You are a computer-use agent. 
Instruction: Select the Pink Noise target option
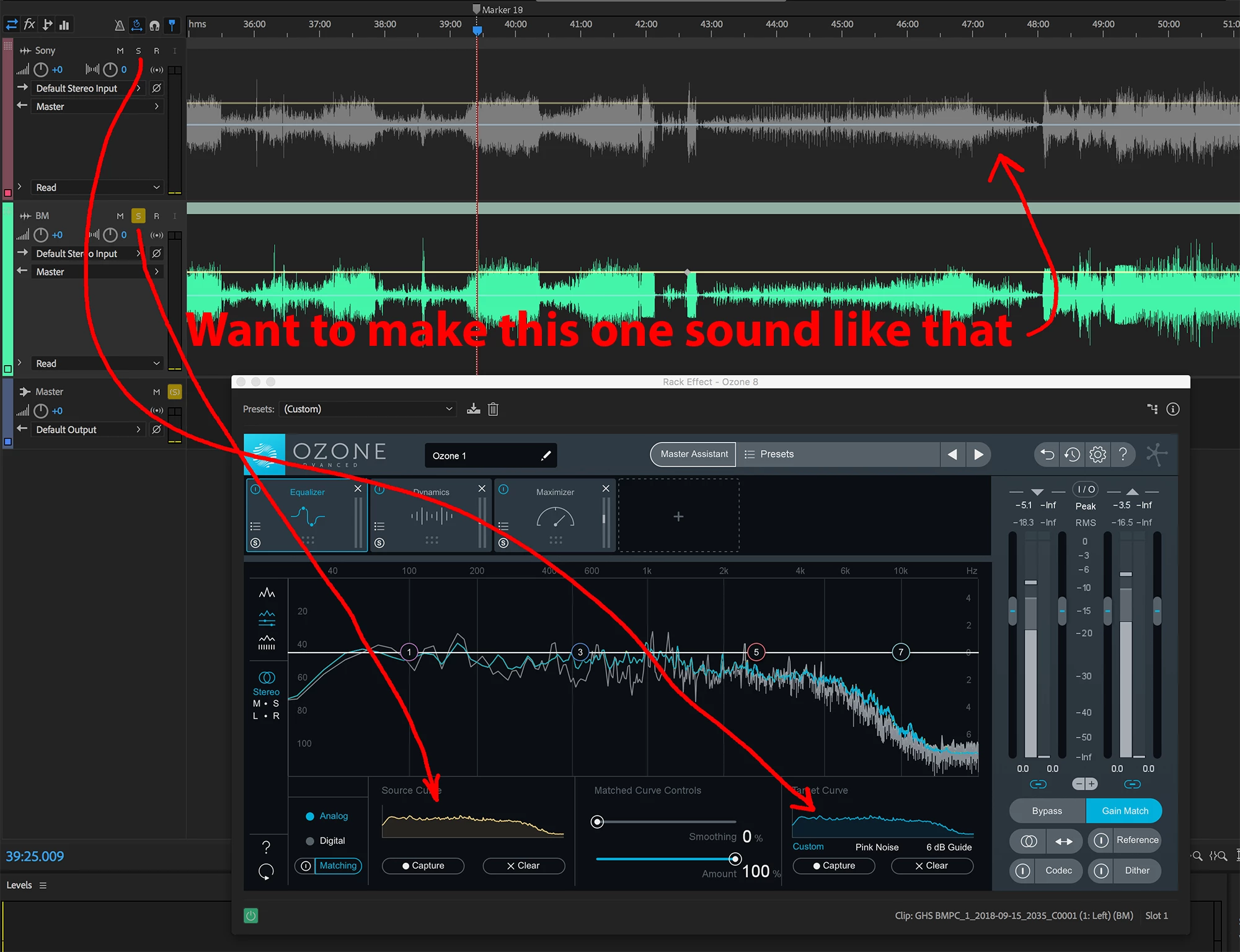pos(877,847)
